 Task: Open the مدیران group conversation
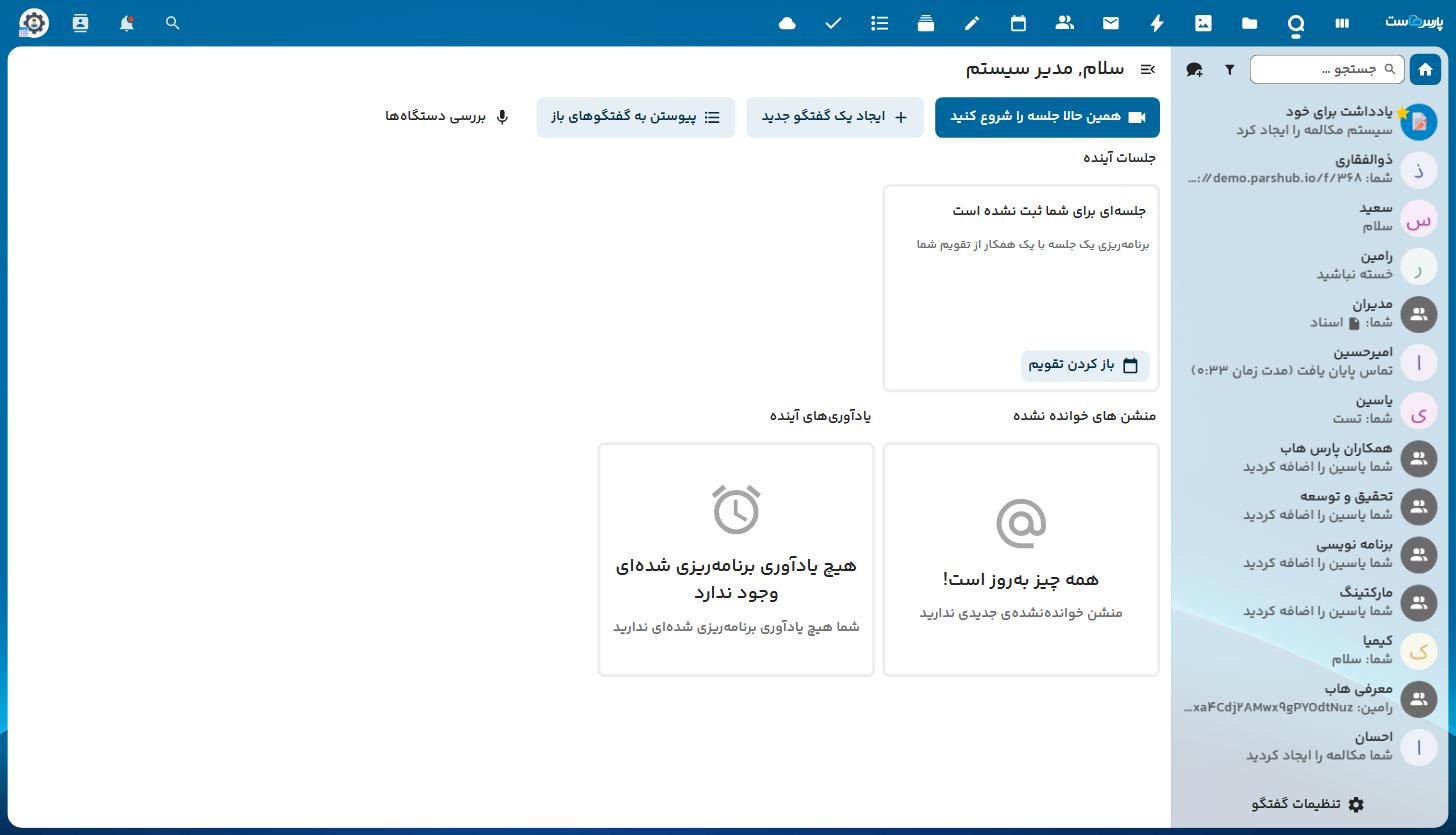(x=1310, y=314)
